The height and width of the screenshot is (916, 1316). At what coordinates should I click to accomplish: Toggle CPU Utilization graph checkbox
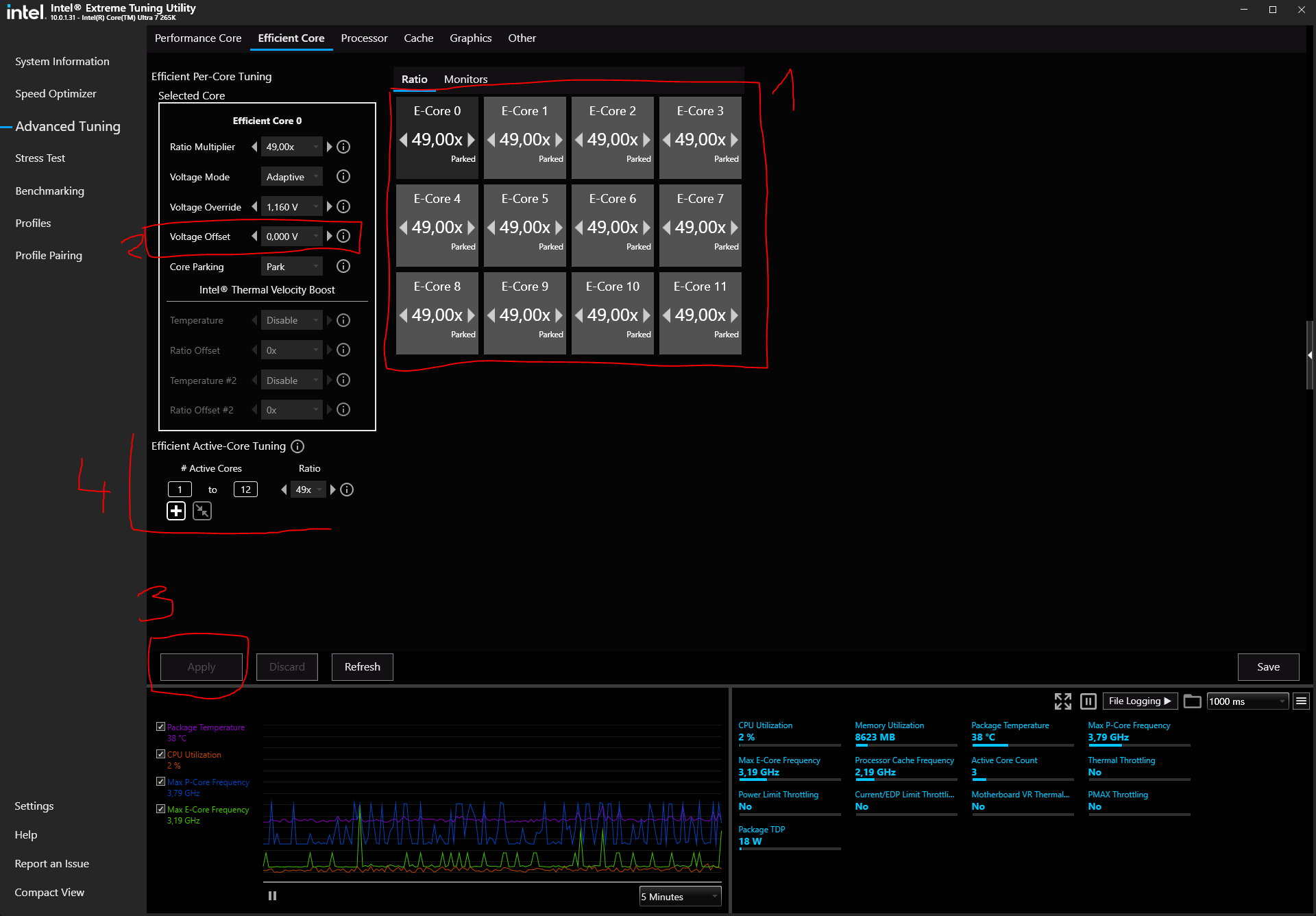(160, 754)
